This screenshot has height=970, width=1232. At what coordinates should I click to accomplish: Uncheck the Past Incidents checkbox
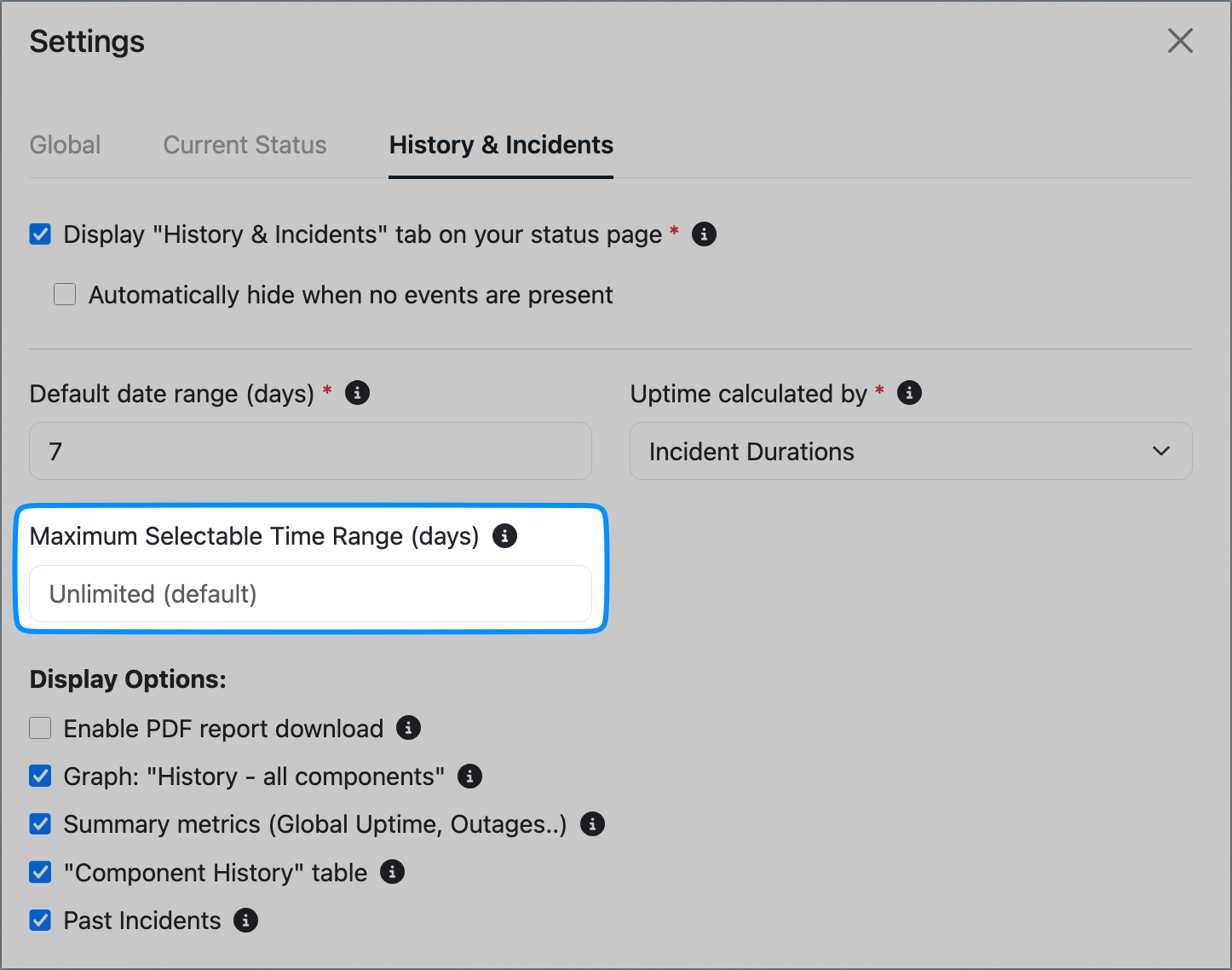pos(40,920)
